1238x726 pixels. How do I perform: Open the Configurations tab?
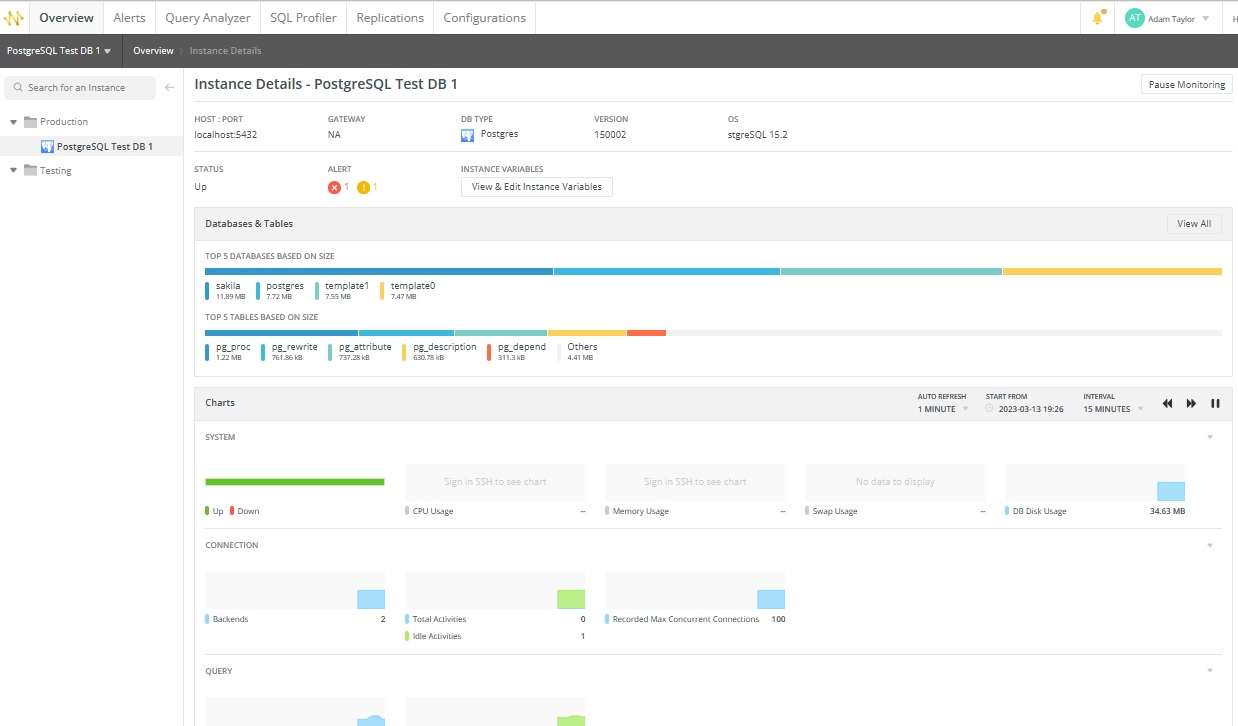pos(484,18)
